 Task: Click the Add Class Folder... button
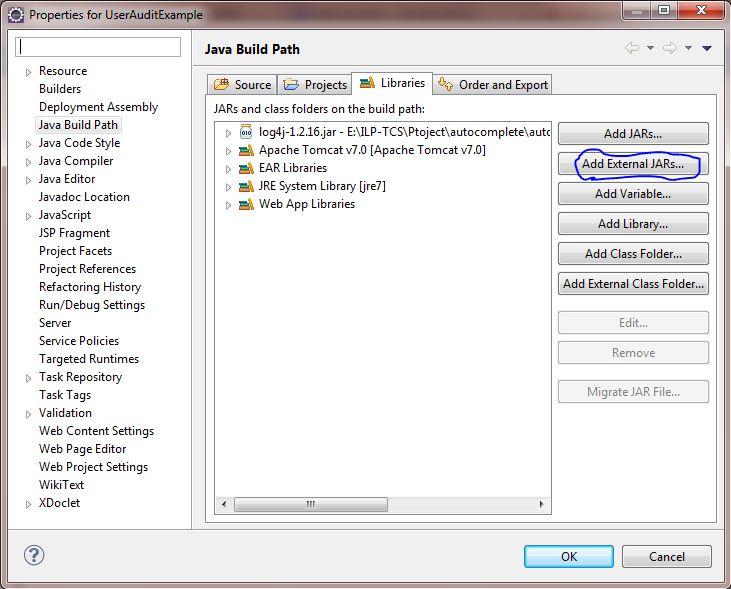click(633, 254)
